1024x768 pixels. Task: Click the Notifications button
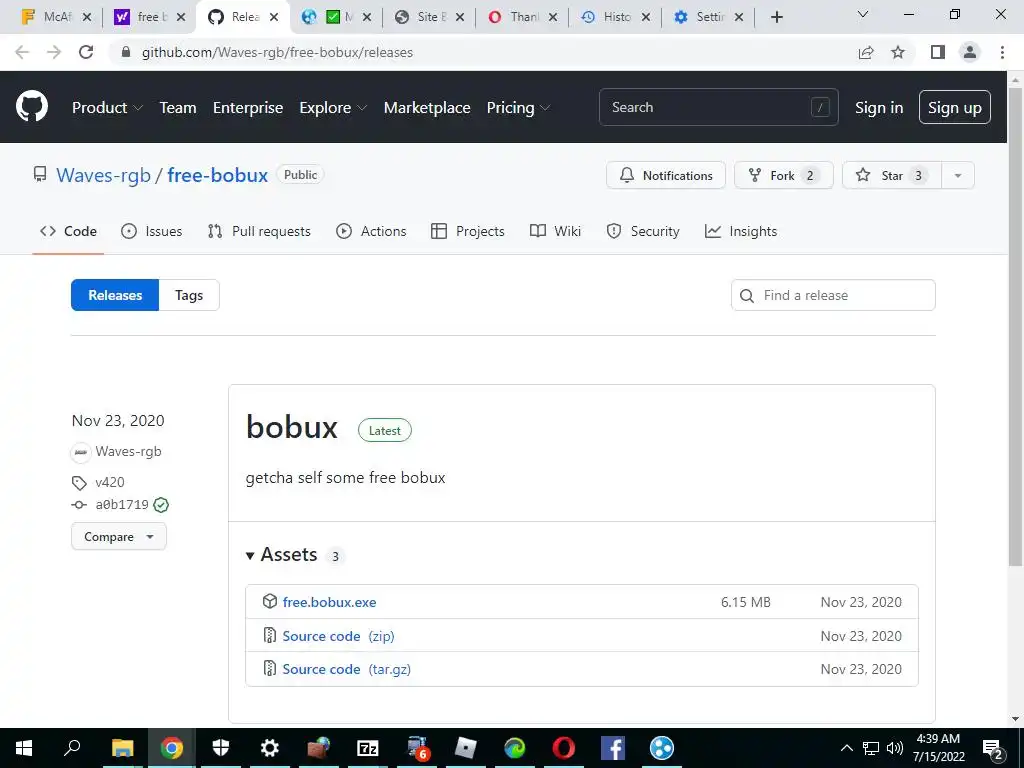tap(665, 176)
